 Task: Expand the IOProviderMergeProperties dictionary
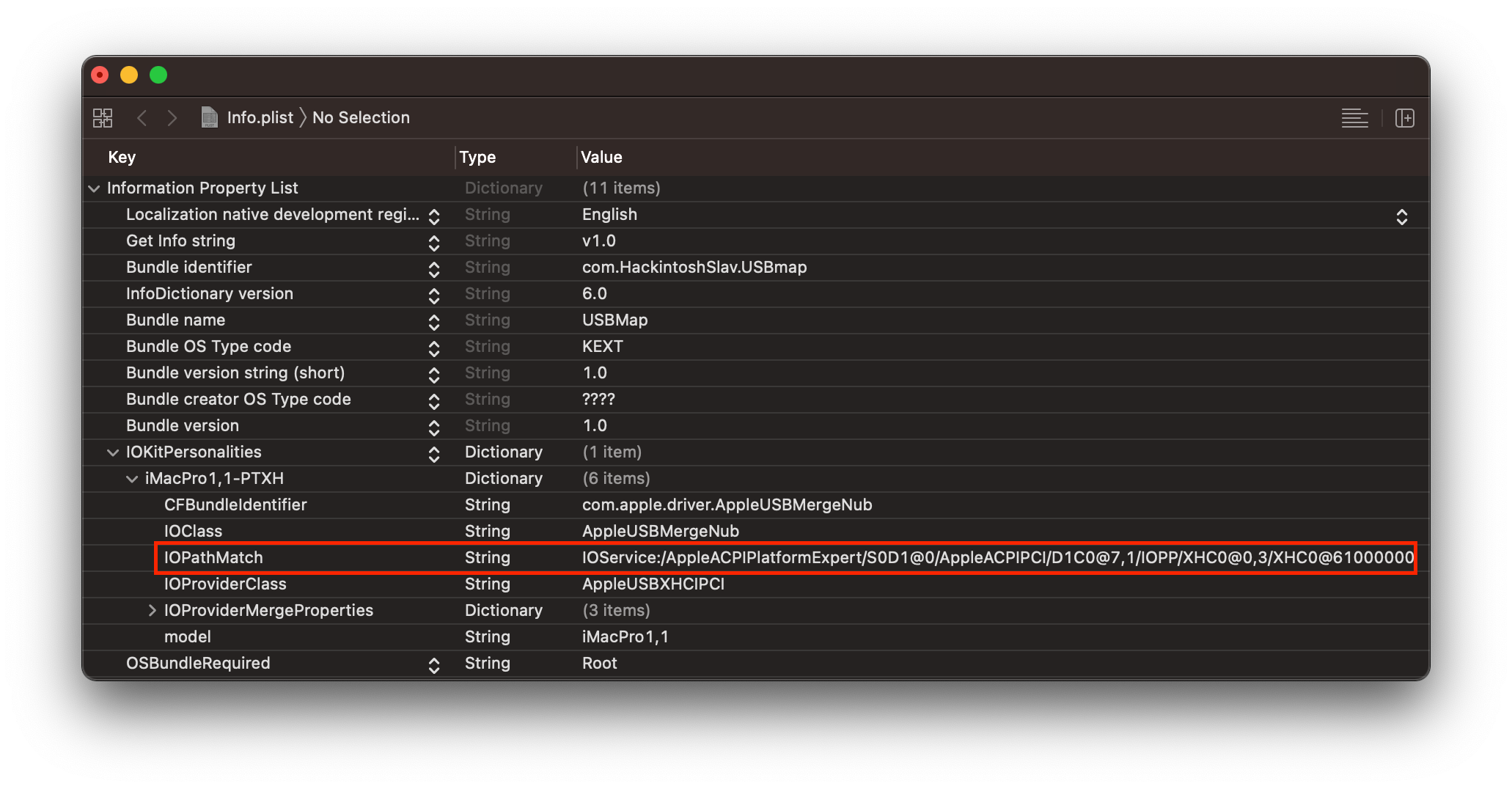(152, 611)
